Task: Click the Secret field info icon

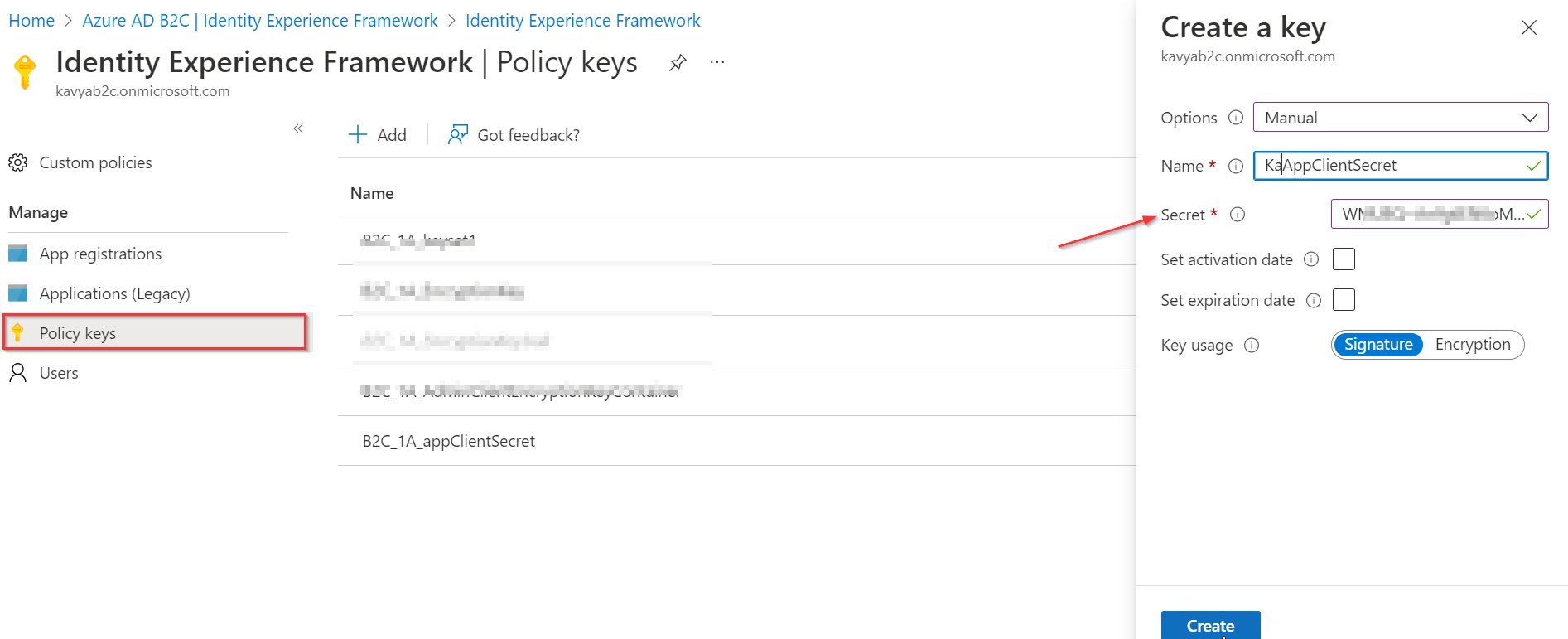Action: (x=1238, y=215)
